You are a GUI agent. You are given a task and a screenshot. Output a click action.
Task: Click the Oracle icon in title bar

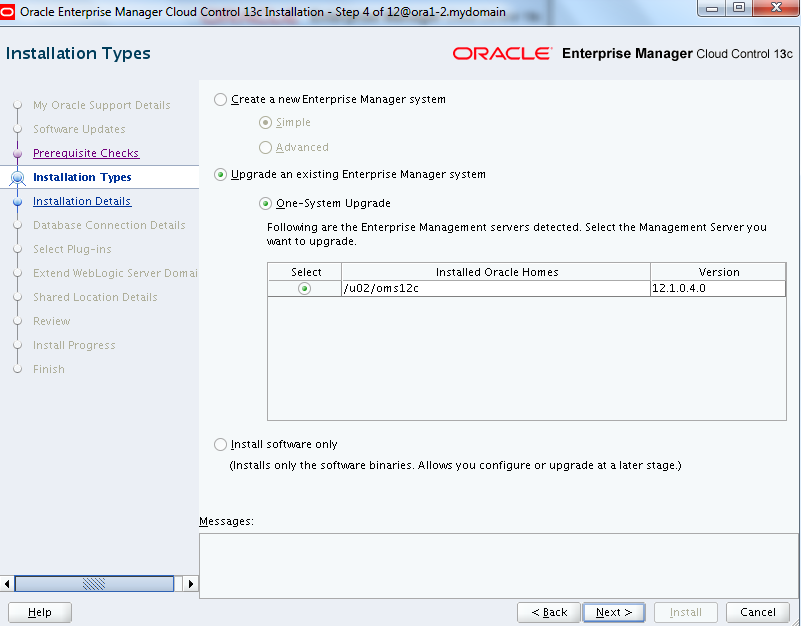[x=10, y=11]
